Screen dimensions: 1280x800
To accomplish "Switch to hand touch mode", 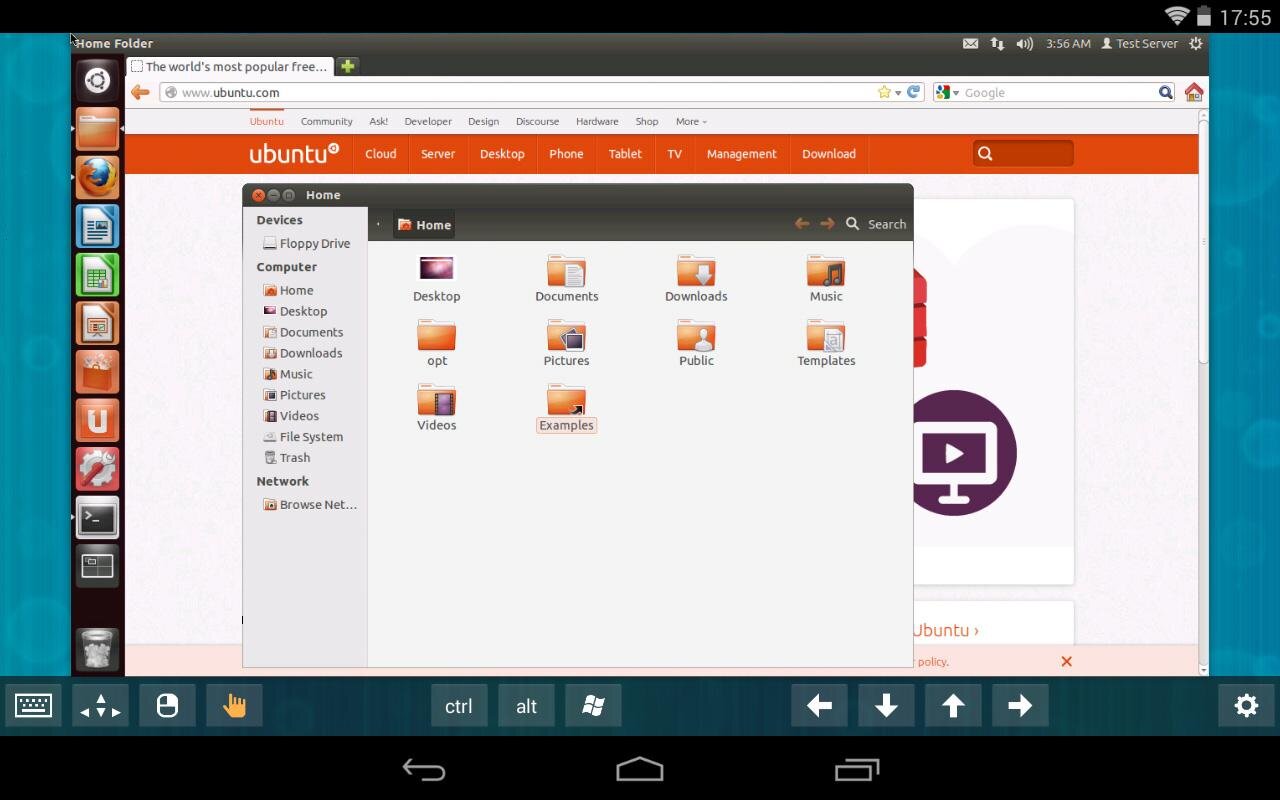I will [x=234, y=706].
